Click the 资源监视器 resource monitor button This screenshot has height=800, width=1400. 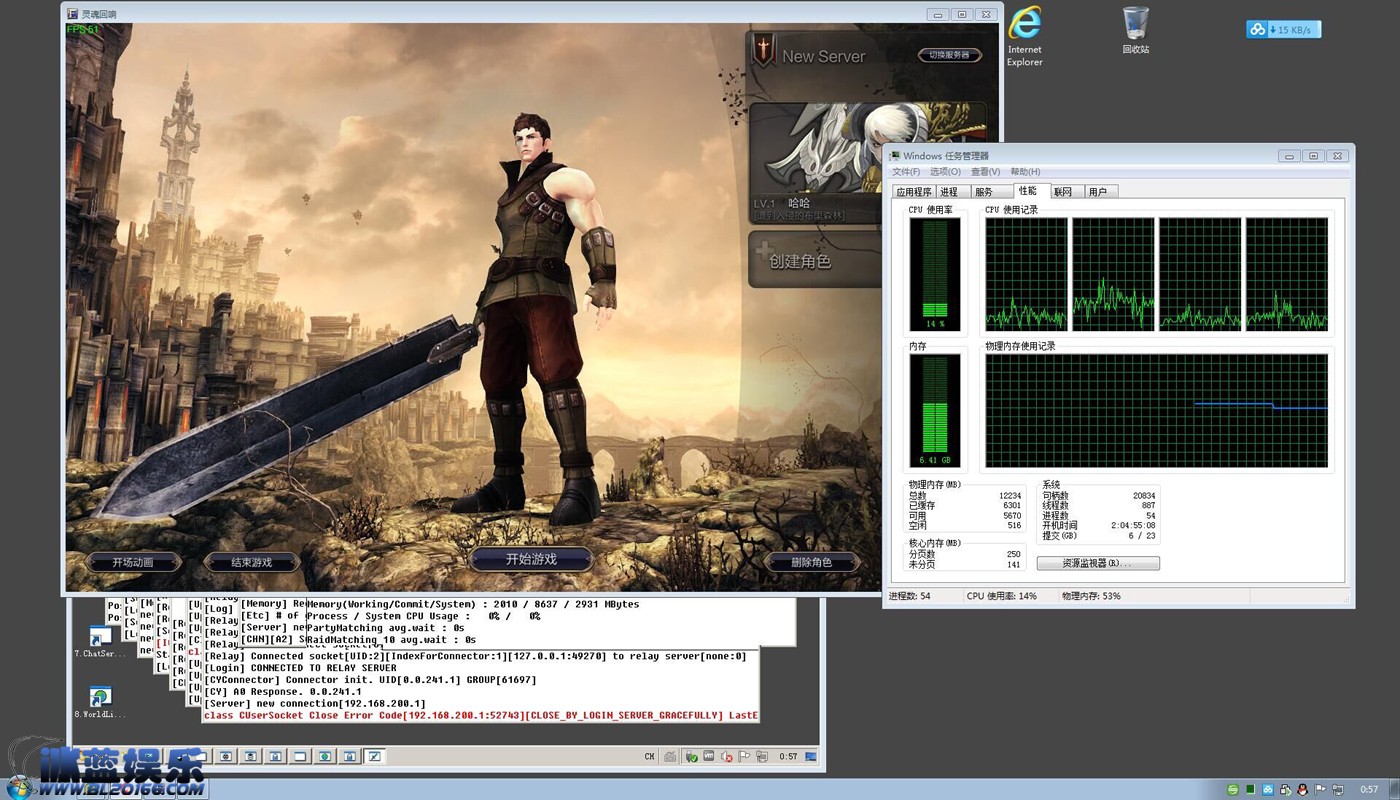[x=1098, y=563]
